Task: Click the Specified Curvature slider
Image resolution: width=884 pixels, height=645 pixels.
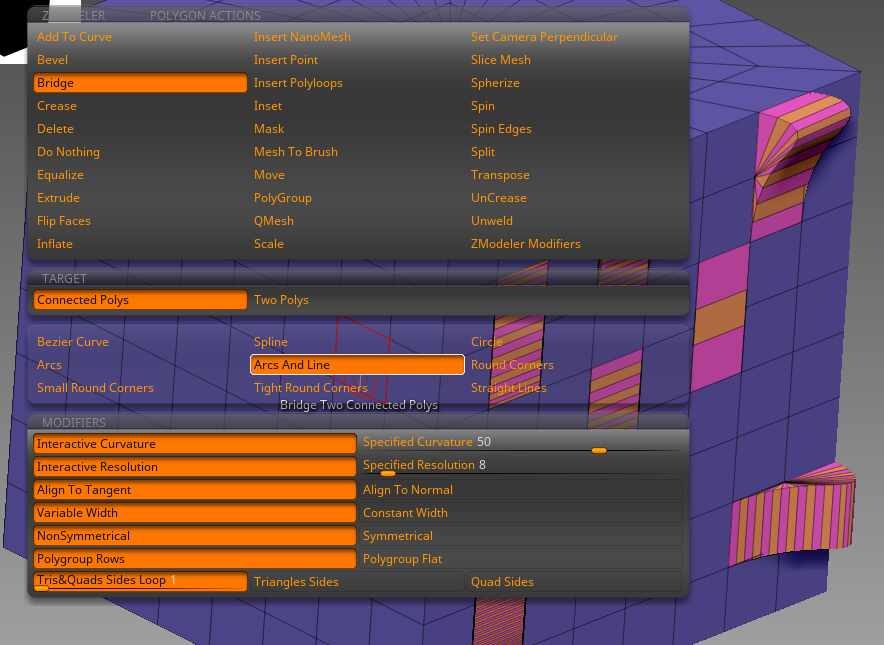Action: tap(521, 444)
